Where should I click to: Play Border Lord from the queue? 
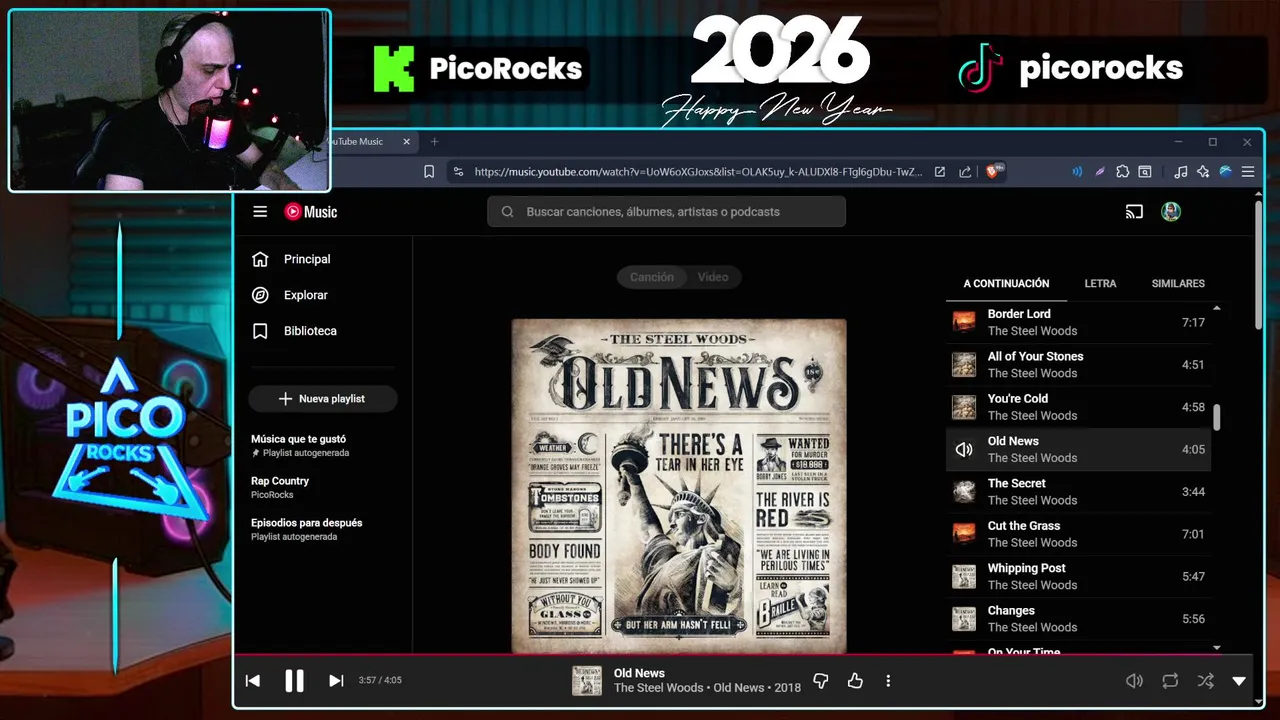pos(1078,322)
